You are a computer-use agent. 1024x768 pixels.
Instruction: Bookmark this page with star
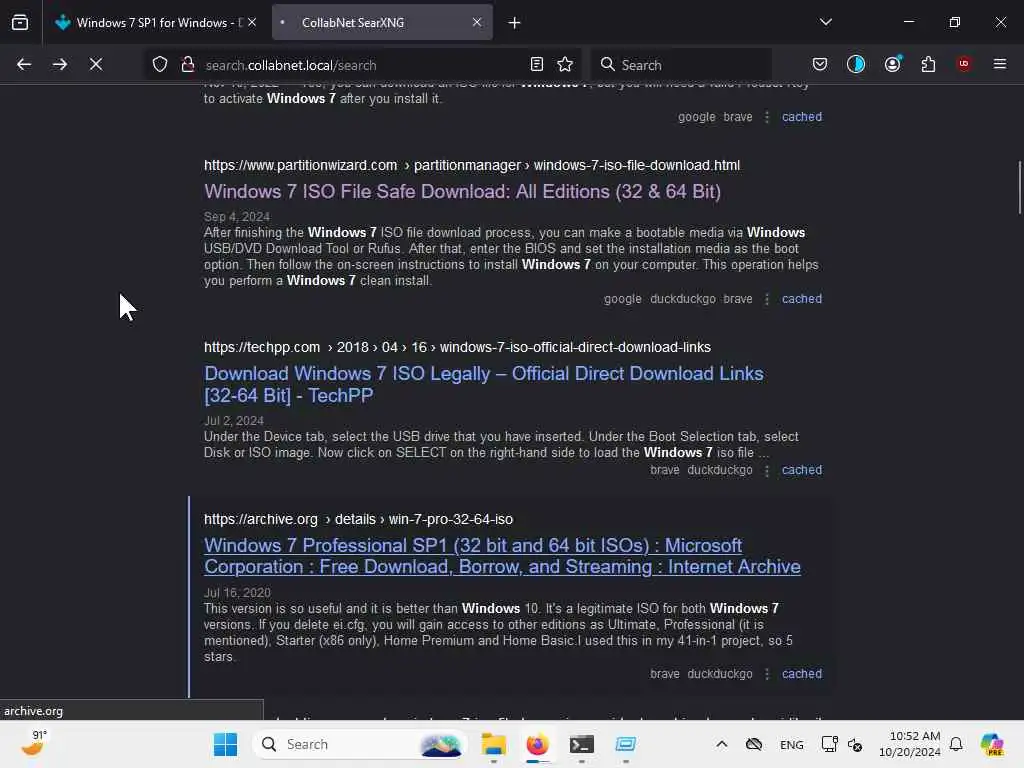click(x=565, y=64)
